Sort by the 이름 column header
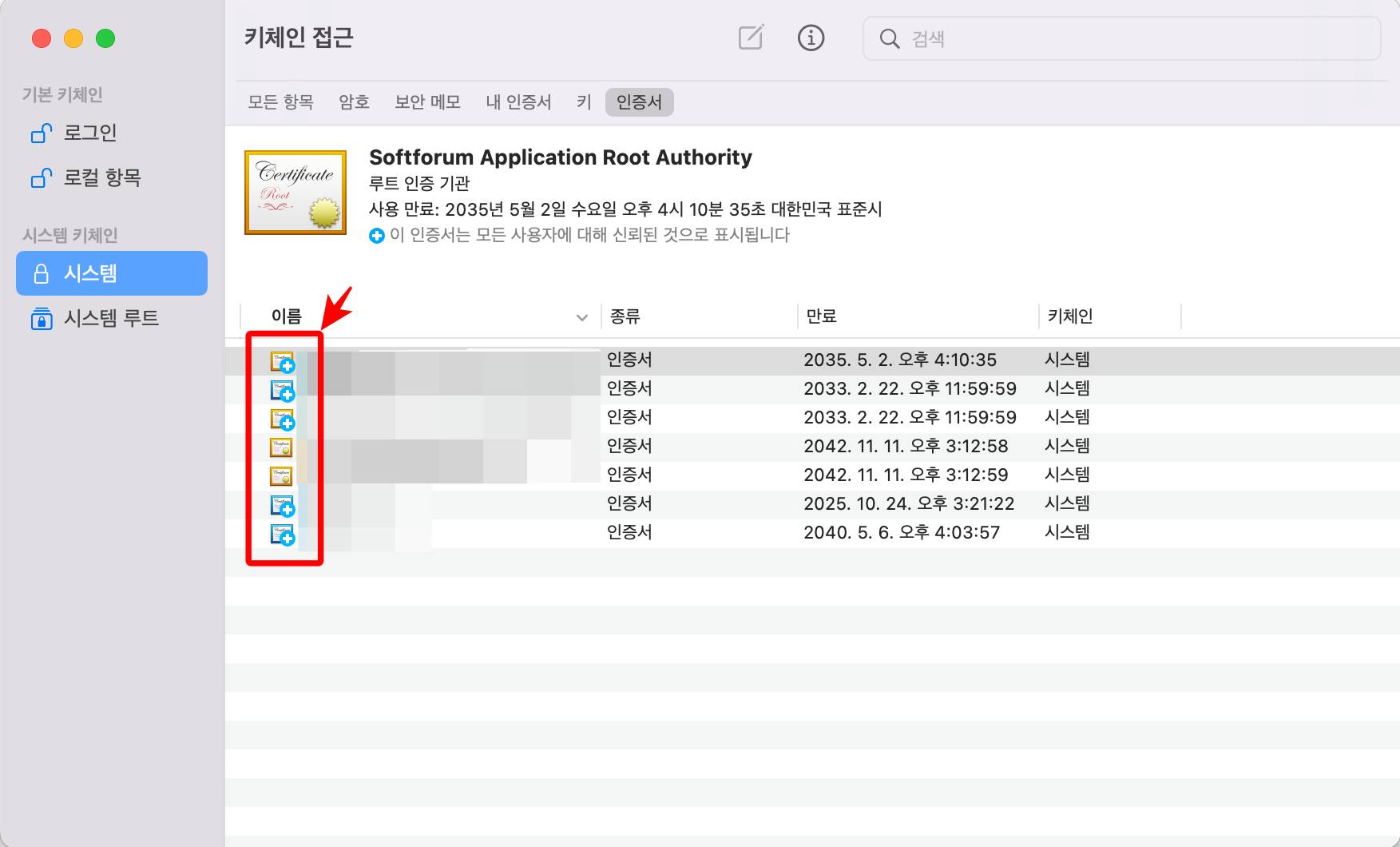This screenshot has width=1400, height=847. click(x=287, y=316)
